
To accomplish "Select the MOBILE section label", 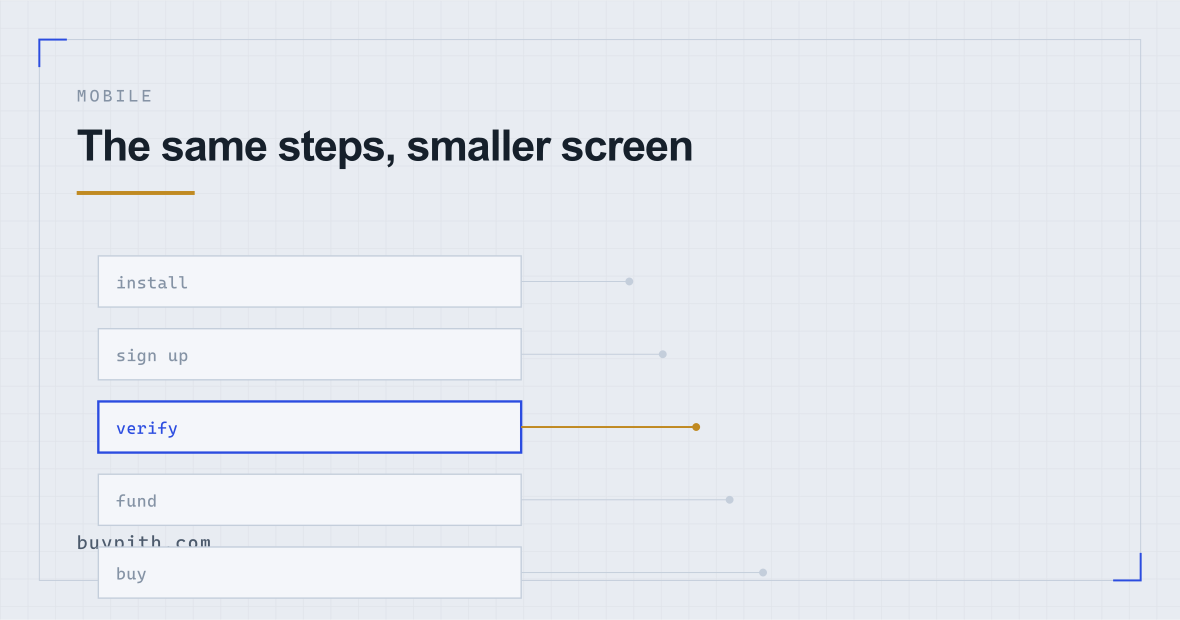I will click(x=114, y=96).
